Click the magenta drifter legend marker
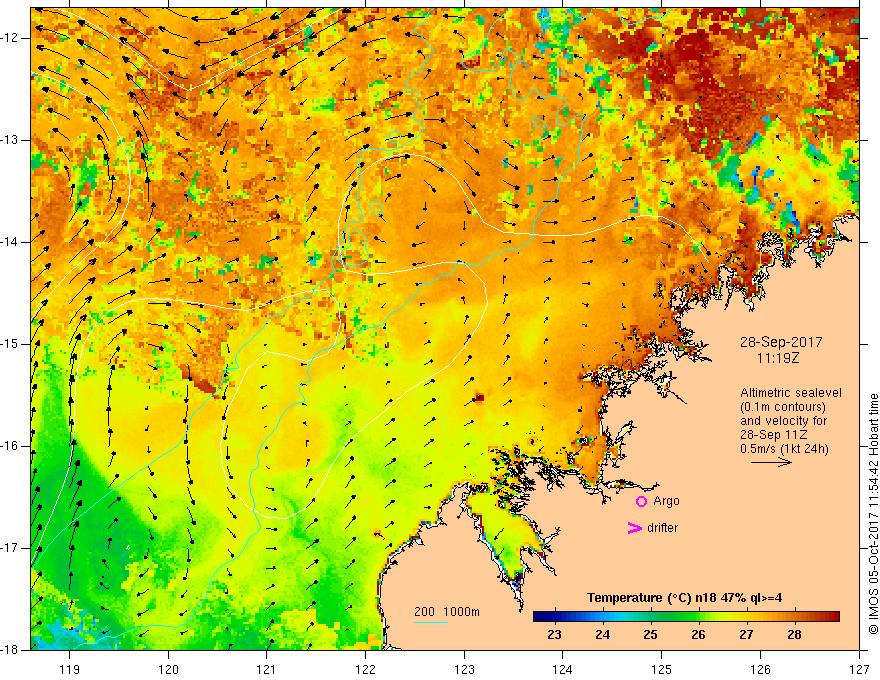The width and height of the screenshot is (880, 680). click(x=634, y=528)
